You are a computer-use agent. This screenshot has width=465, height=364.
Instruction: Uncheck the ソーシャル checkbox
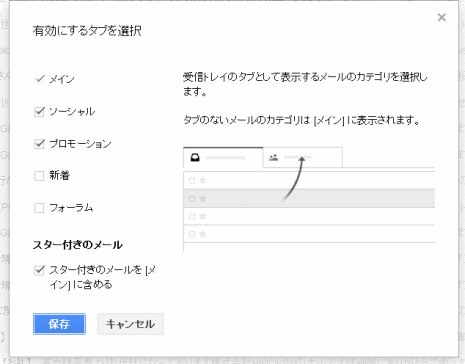(39, 111)
